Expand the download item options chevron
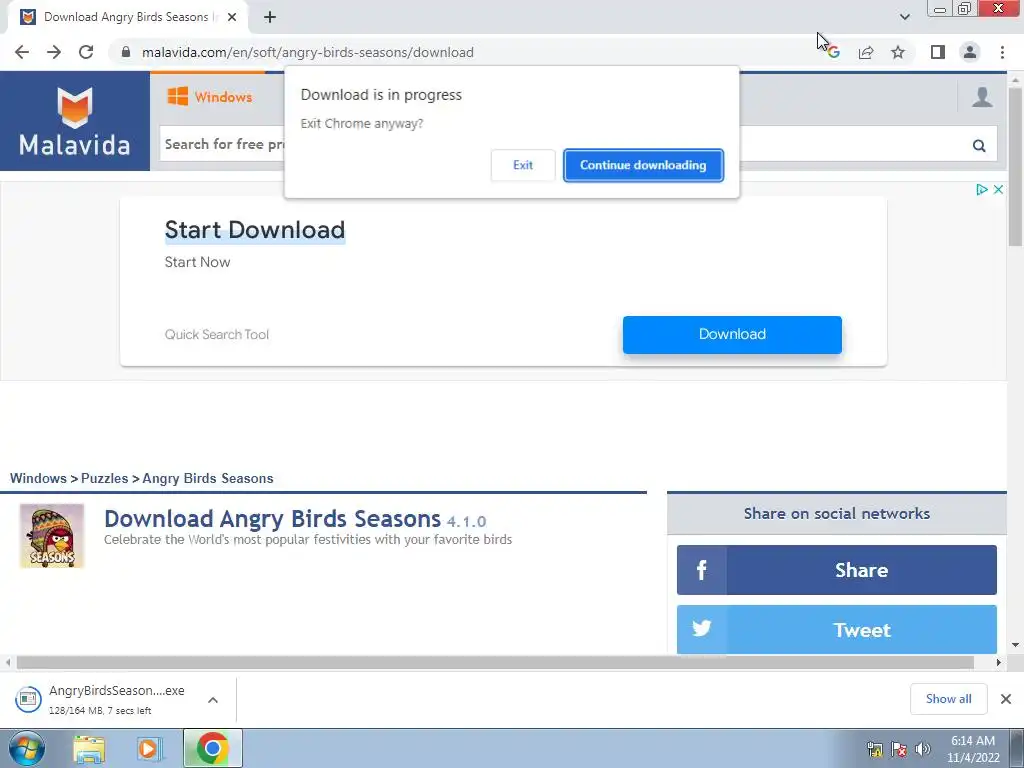 [x=213, y=699]
